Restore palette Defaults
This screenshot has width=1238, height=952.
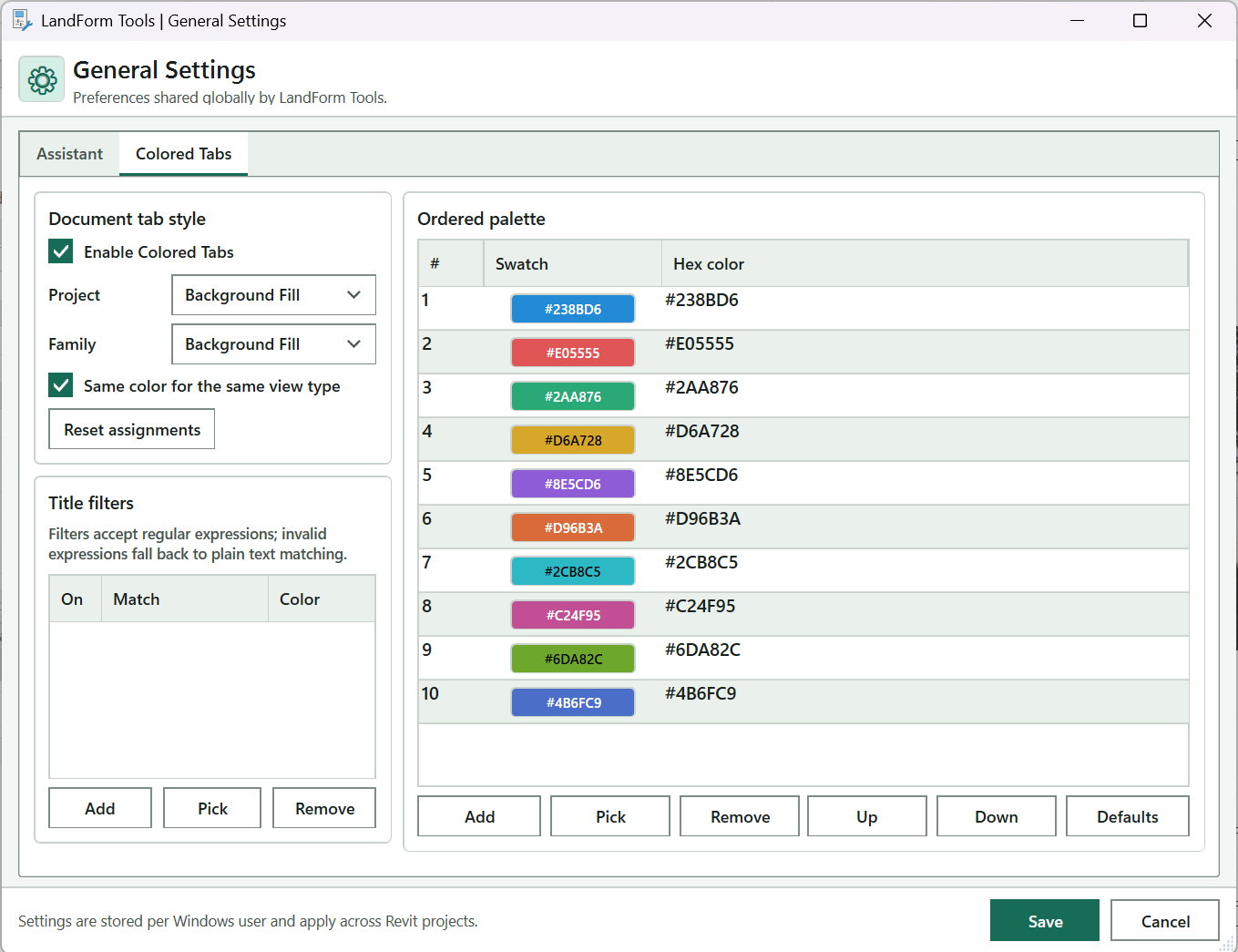click(1128, 816)
